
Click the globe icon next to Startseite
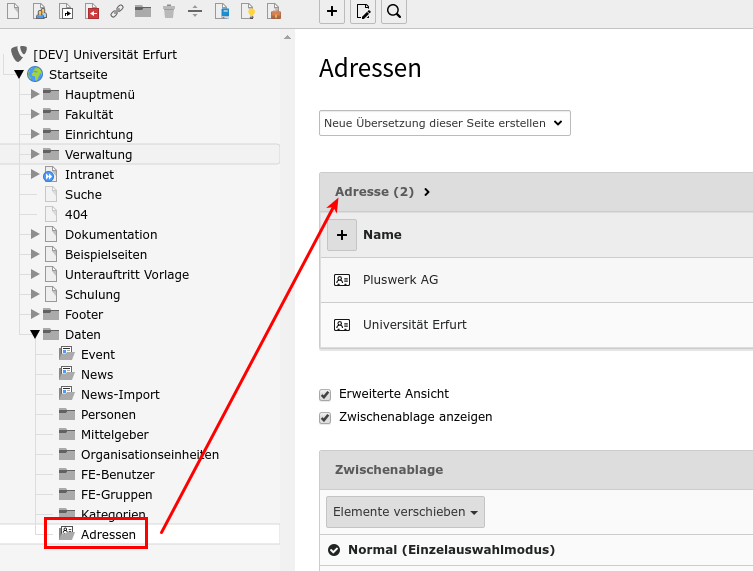pos(35,74)
